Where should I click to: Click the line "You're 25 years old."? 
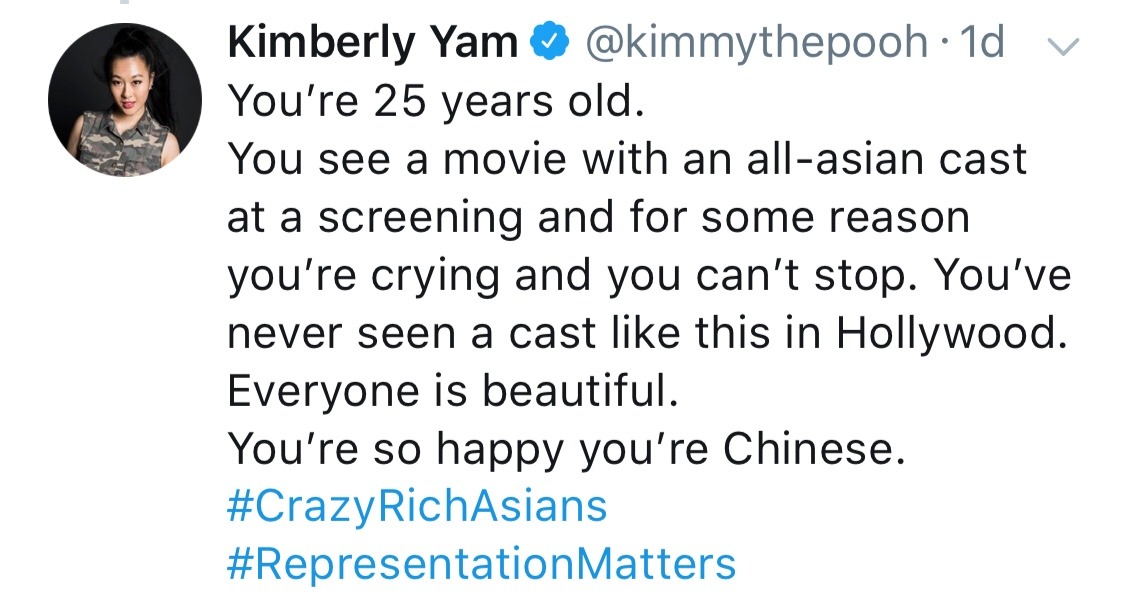click(x=434, y=101)
